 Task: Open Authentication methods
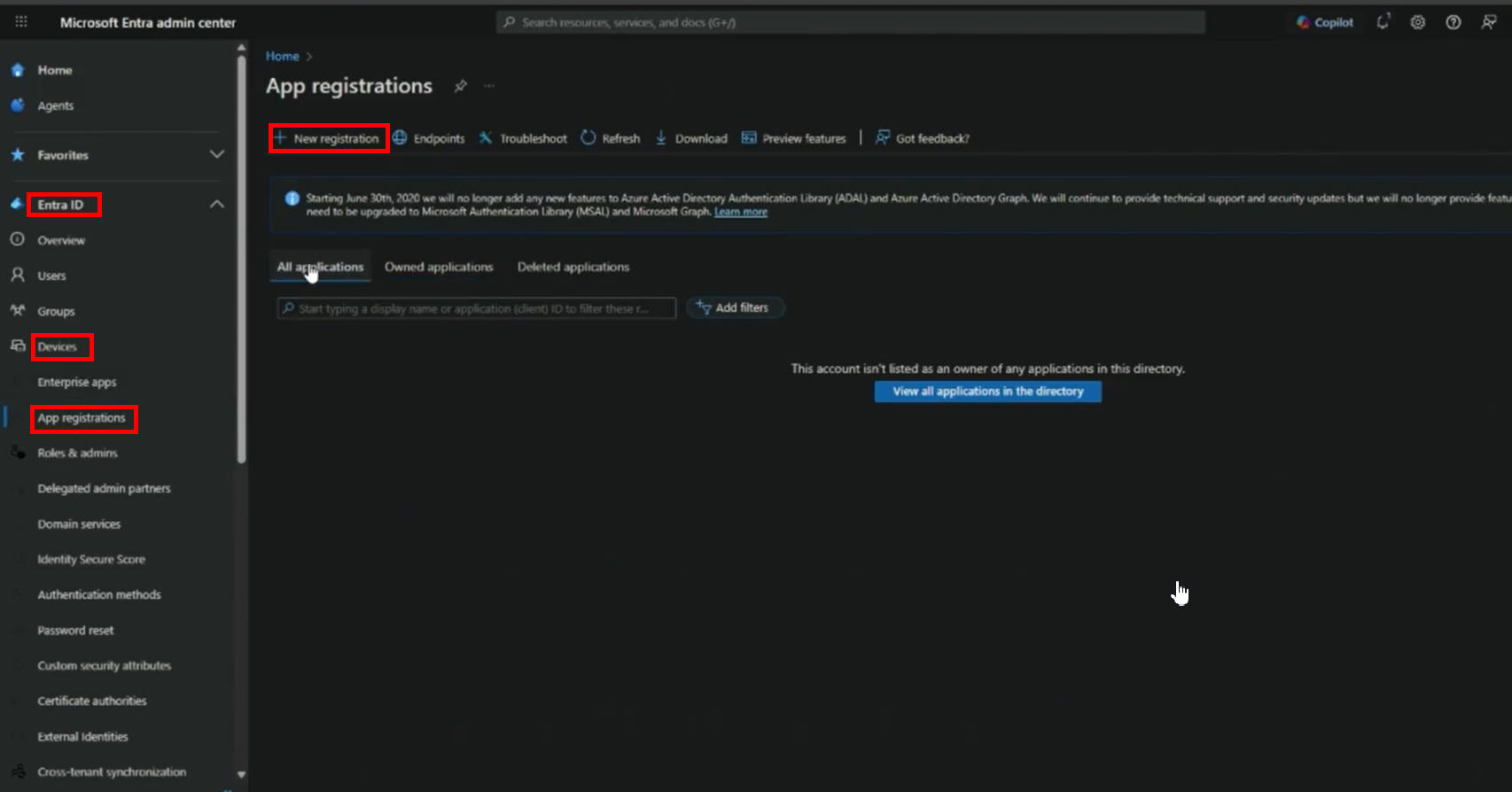(x=99, y=594)
